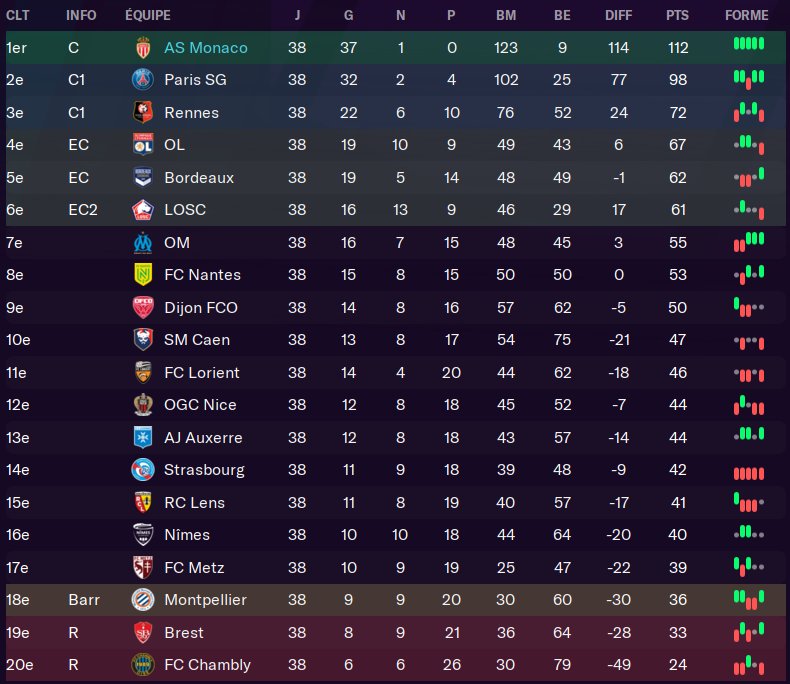The width and height of the screenshot is (790, 684).
Task: Open the AS Monaco team link
Action: (x=206, y=48)
